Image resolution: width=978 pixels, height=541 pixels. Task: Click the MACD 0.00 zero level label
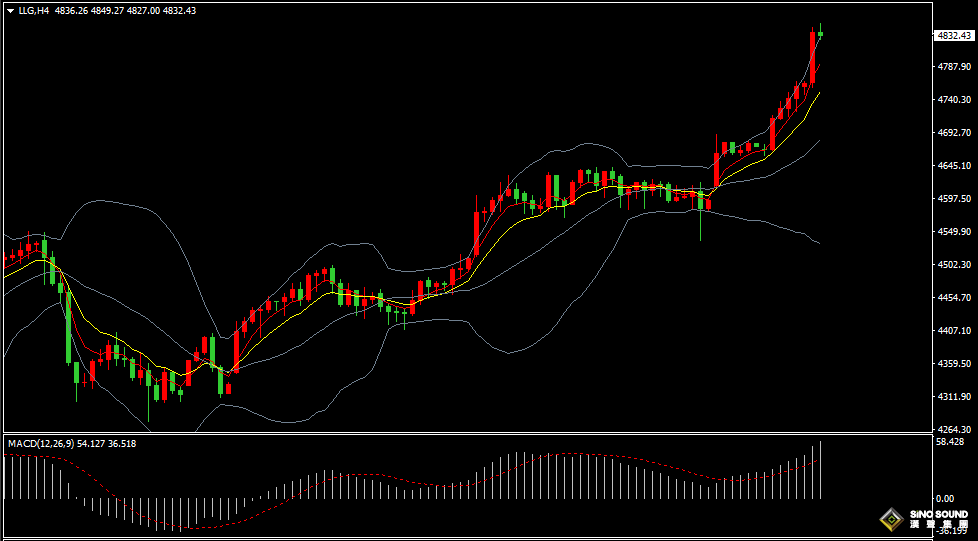pos(943,498)
